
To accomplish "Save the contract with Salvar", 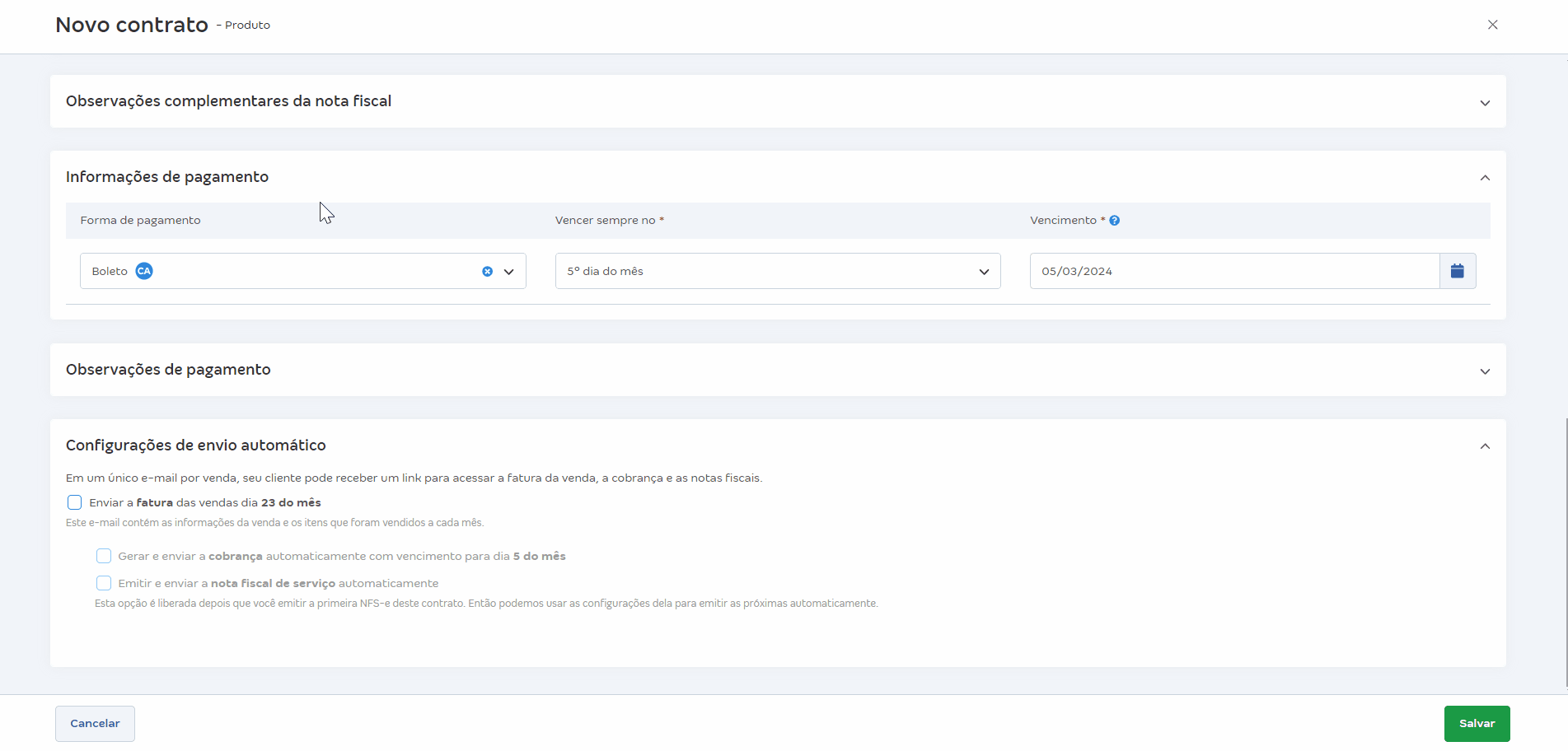I will click(1476, 723).
